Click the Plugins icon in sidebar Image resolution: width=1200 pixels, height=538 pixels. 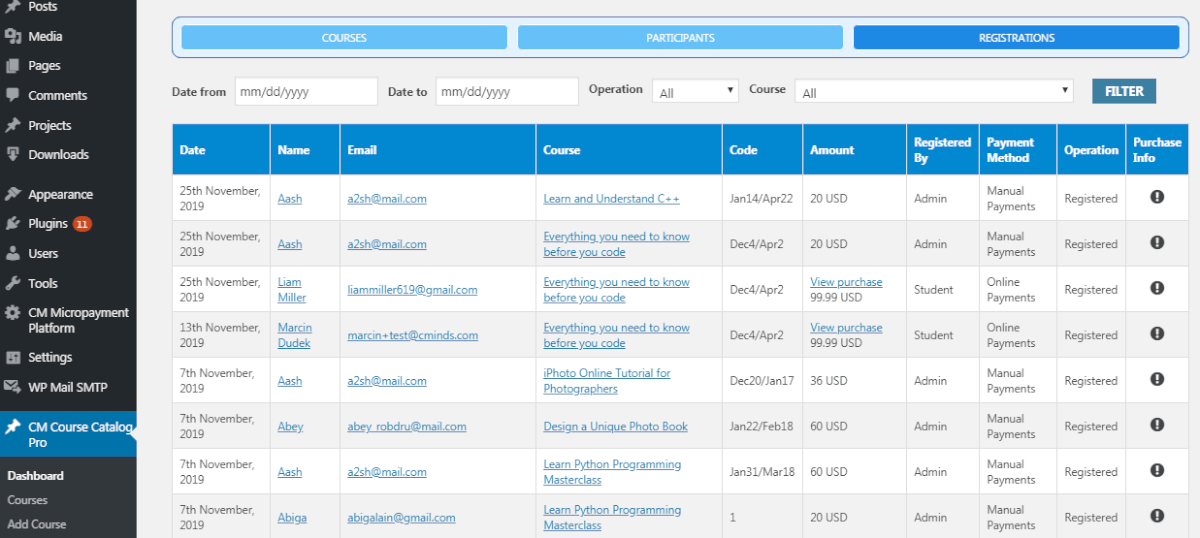point(13,224)
